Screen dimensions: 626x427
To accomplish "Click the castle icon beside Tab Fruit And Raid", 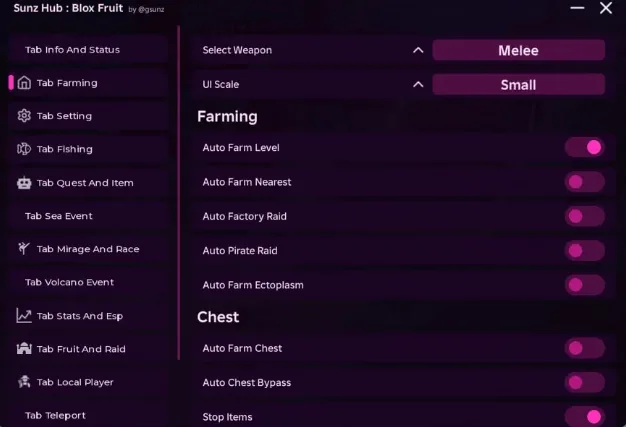I will pos(24,348).
